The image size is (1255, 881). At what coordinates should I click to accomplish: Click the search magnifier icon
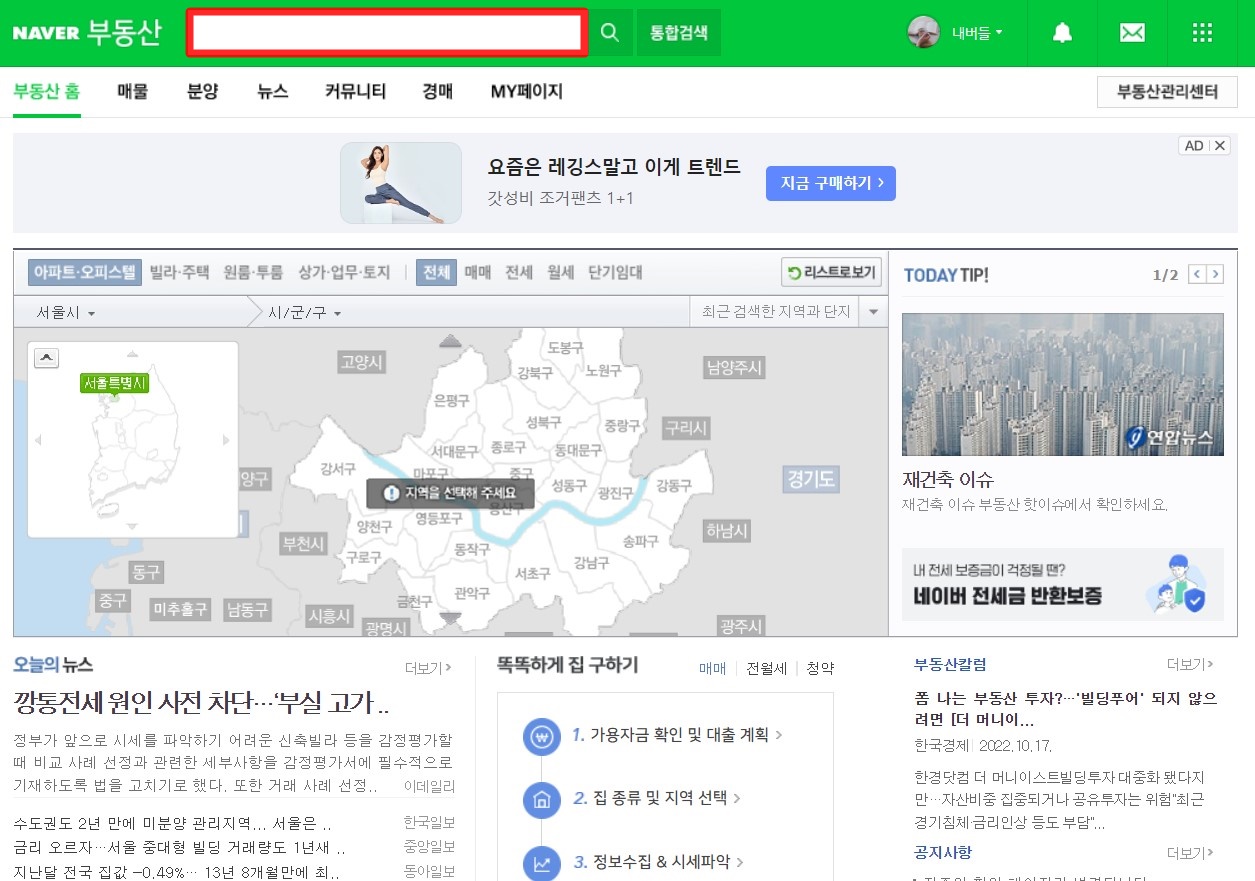click(x=609, y=32)
